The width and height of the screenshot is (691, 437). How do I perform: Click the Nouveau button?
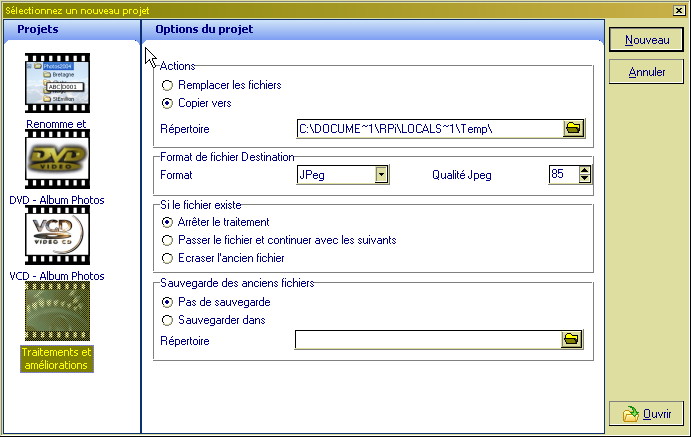point(647,40)
